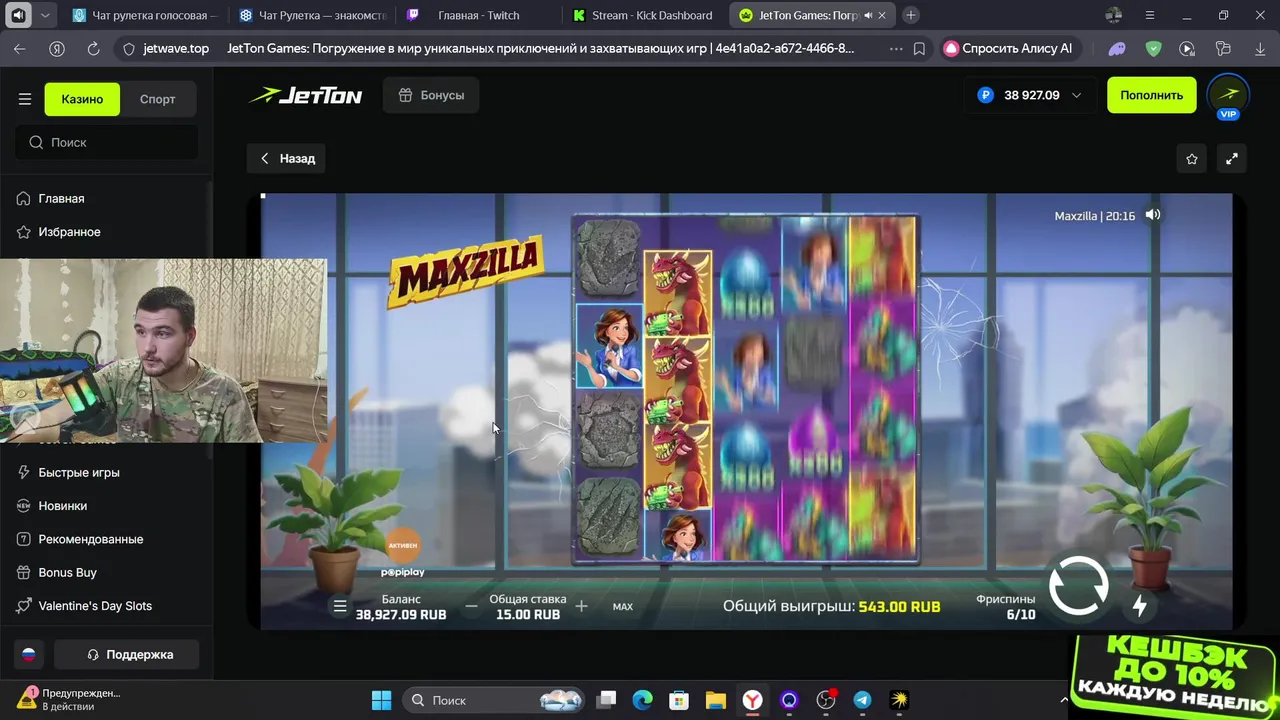Open the hamburger menu beside Казино

point(25,99)
